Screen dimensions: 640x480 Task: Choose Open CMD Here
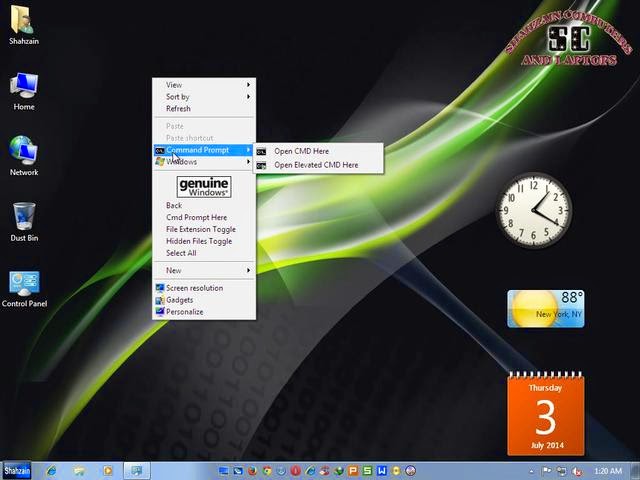[318, 151]
